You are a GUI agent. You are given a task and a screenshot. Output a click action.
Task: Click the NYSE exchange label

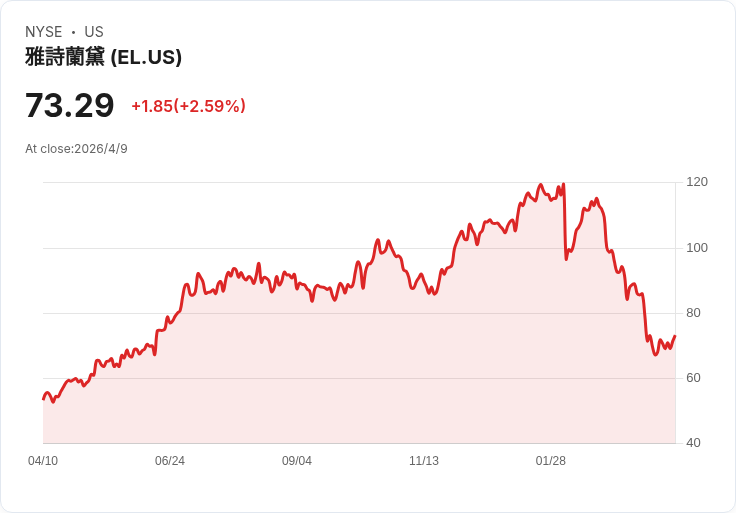pos(44,32)
